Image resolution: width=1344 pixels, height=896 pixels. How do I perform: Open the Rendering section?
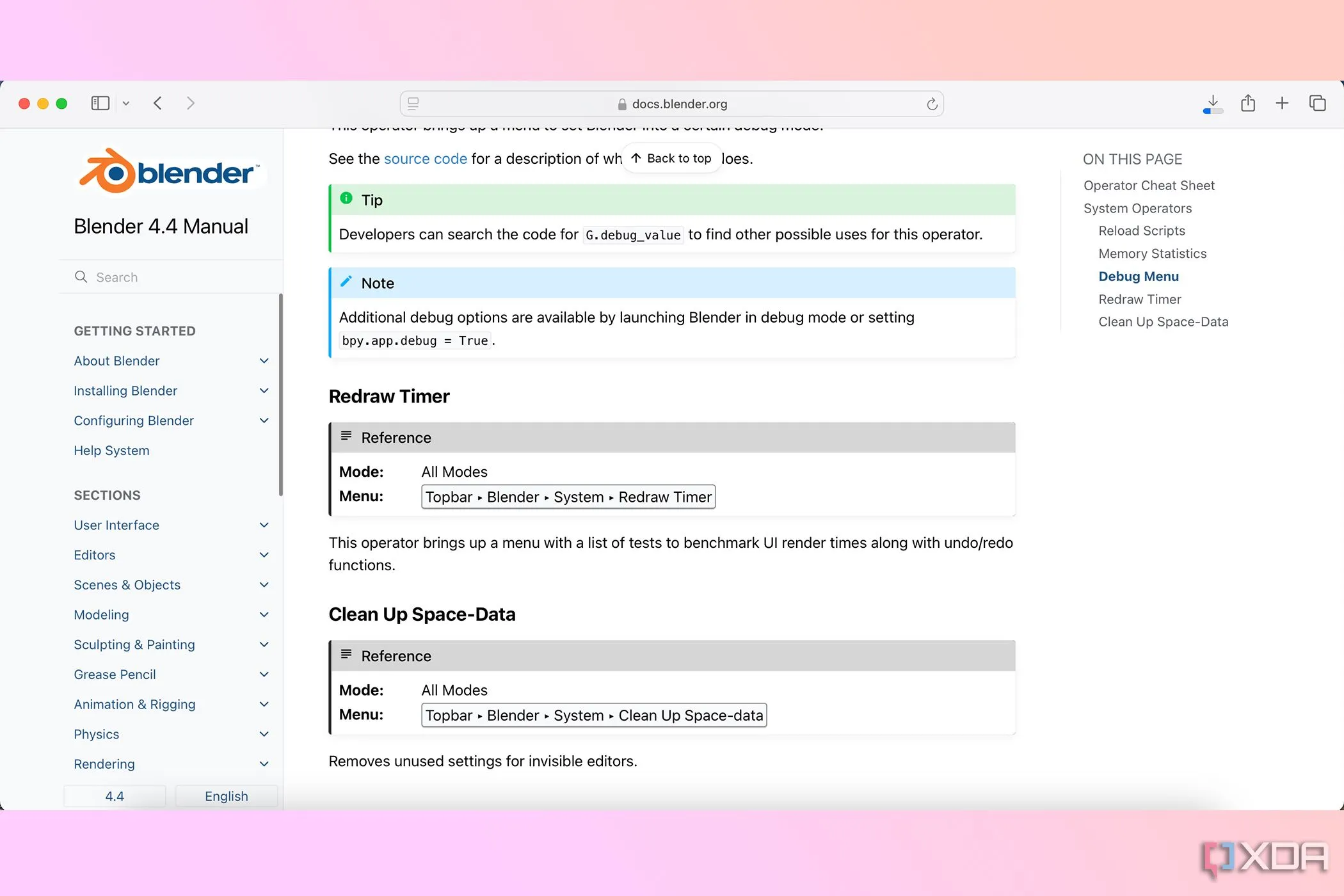tap(104, 764)
